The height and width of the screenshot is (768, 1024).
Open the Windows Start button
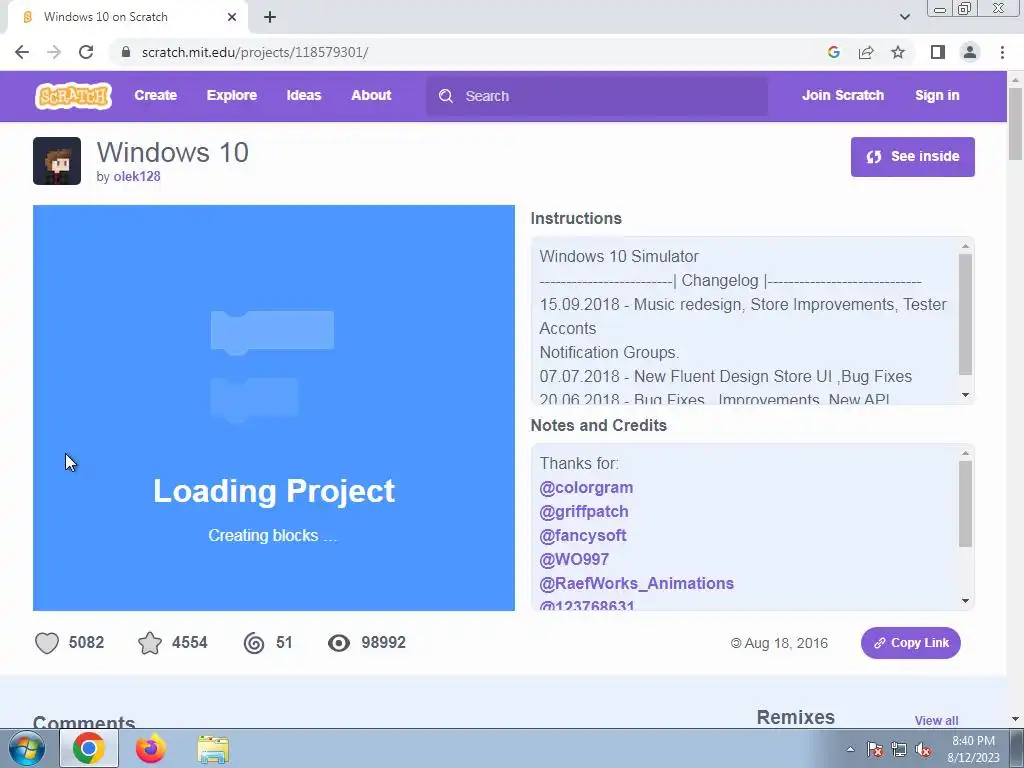pos(26,749)
